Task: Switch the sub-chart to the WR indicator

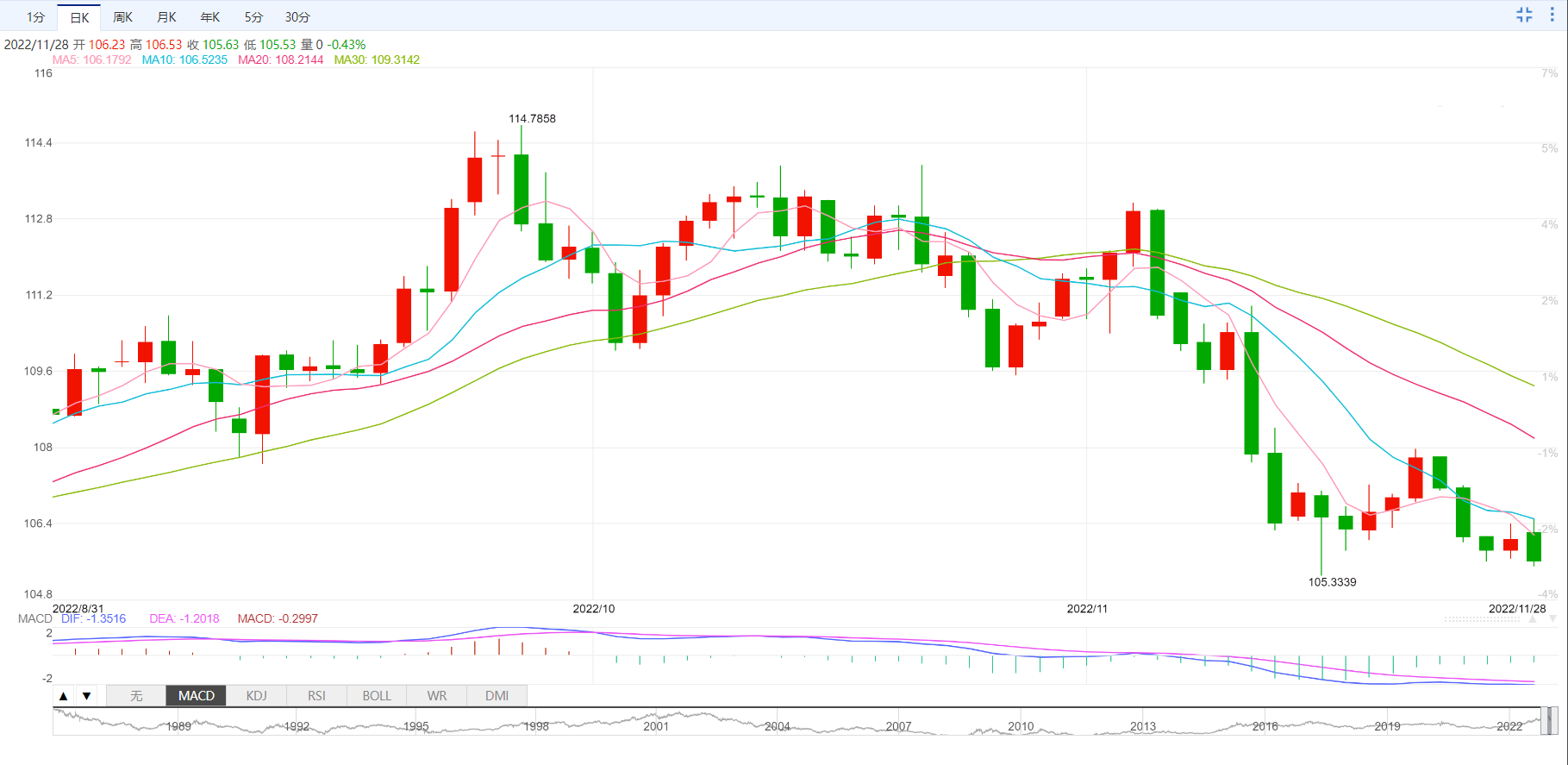Action: tap(437, 696)
